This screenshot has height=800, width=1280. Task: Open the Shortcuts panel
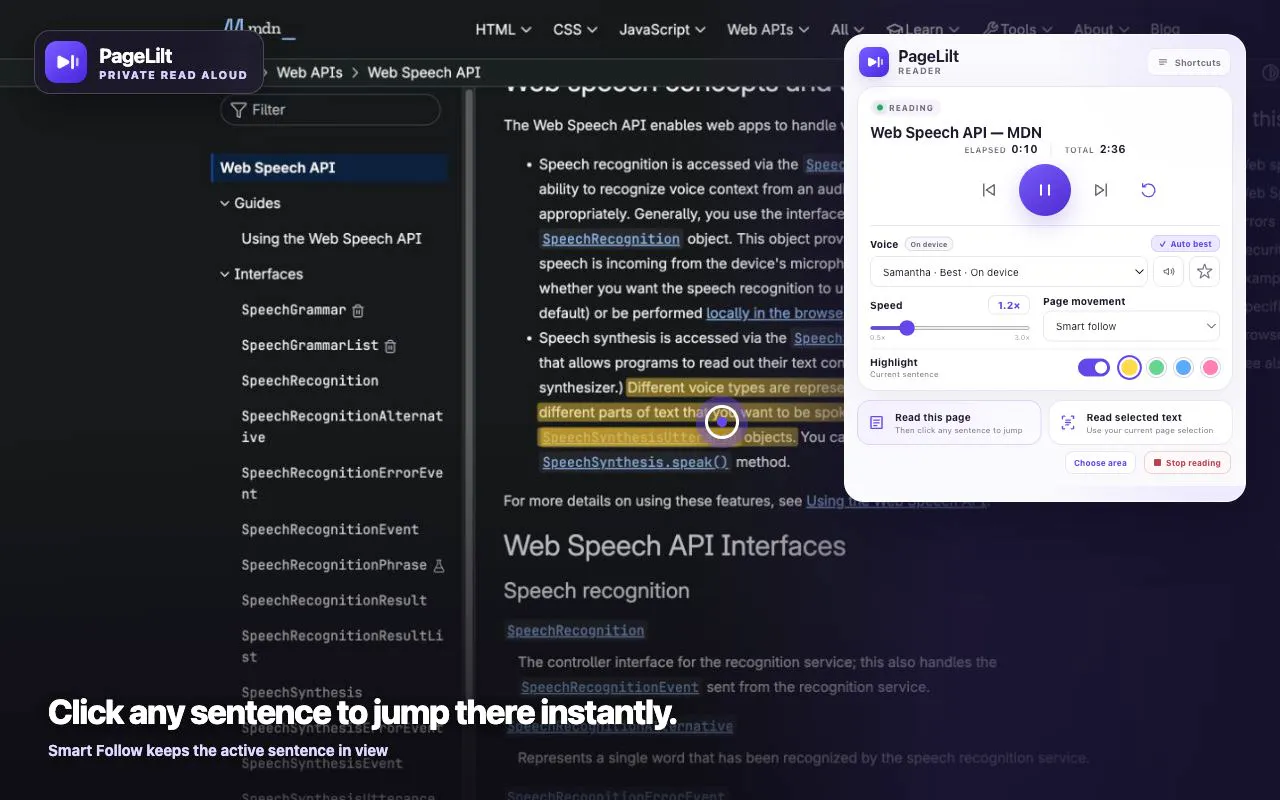click(1189, 63)
